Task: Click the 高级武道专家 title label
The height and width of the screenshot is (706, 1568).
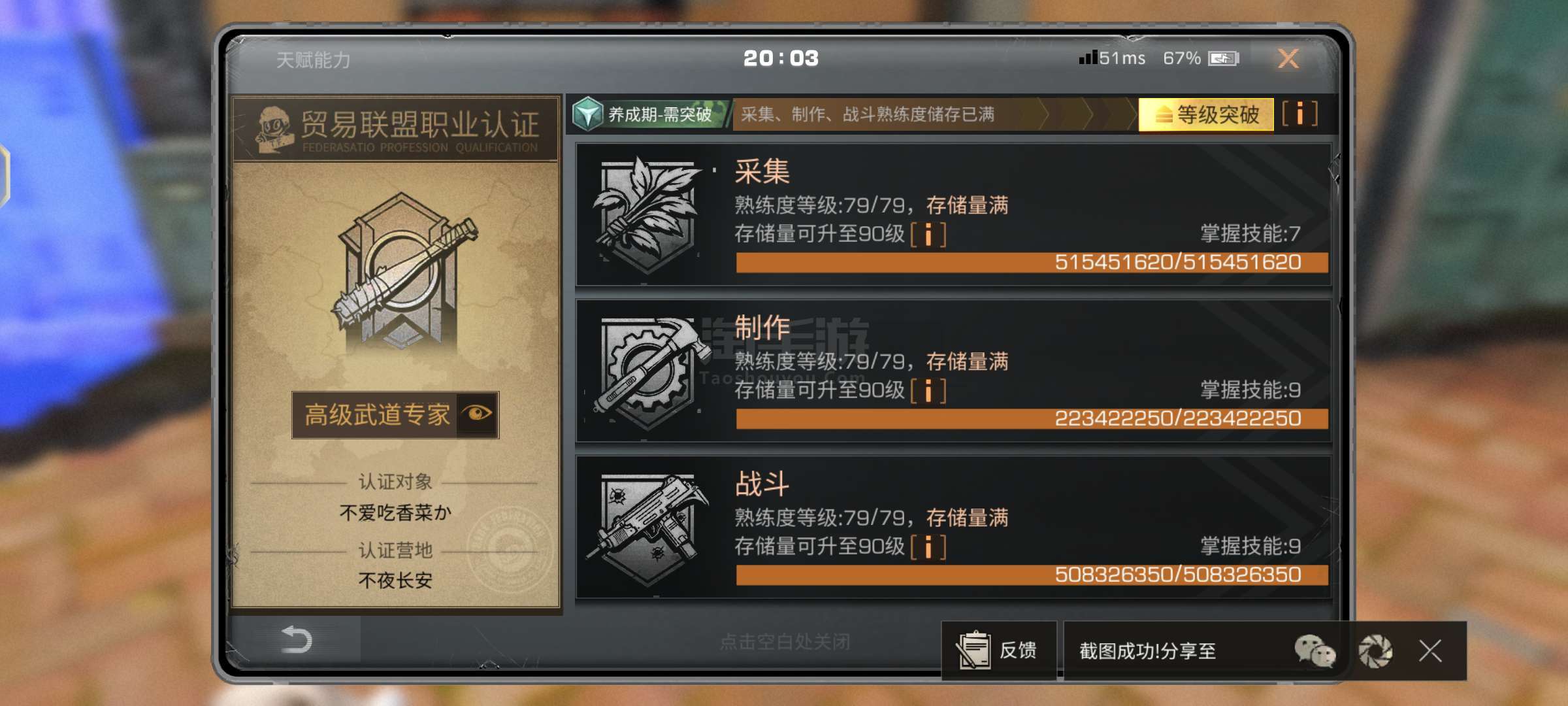Action: coord(377,415)
